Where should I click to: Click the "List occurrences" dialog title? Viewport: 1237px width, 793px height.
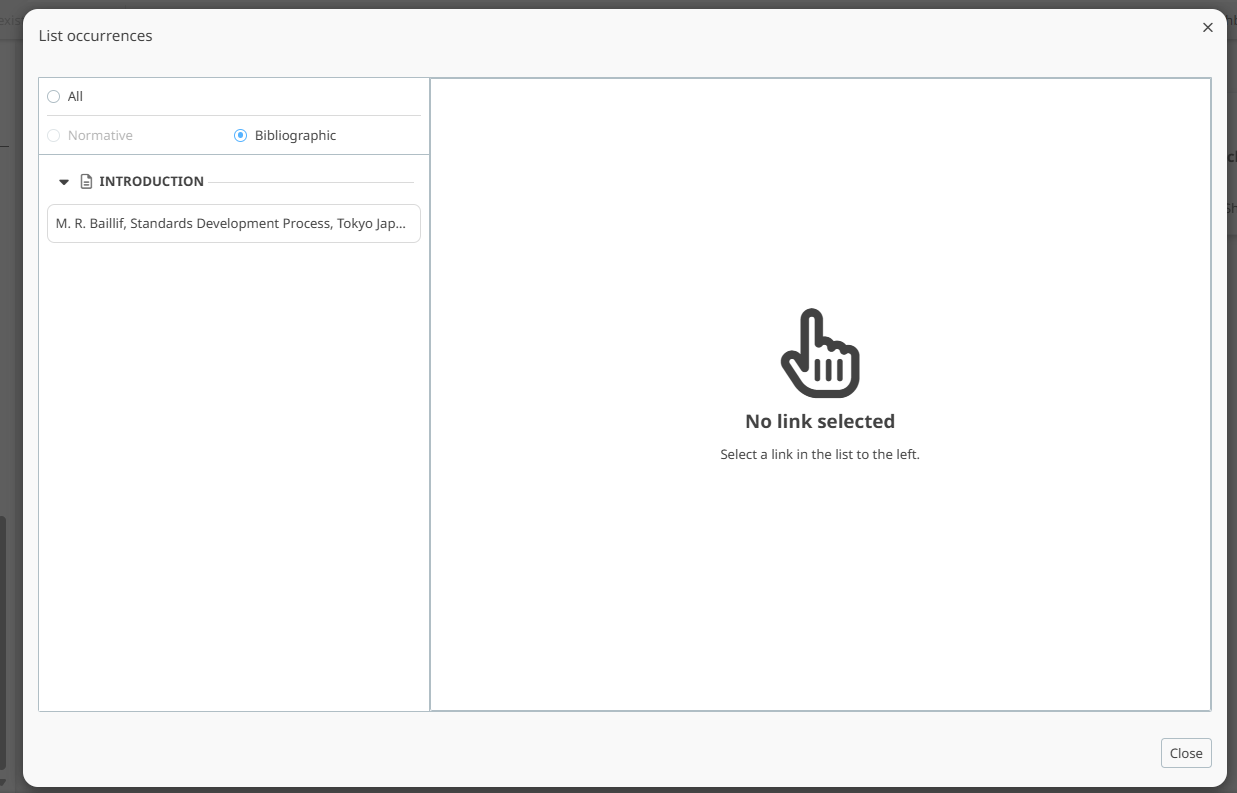coord(95,36)
